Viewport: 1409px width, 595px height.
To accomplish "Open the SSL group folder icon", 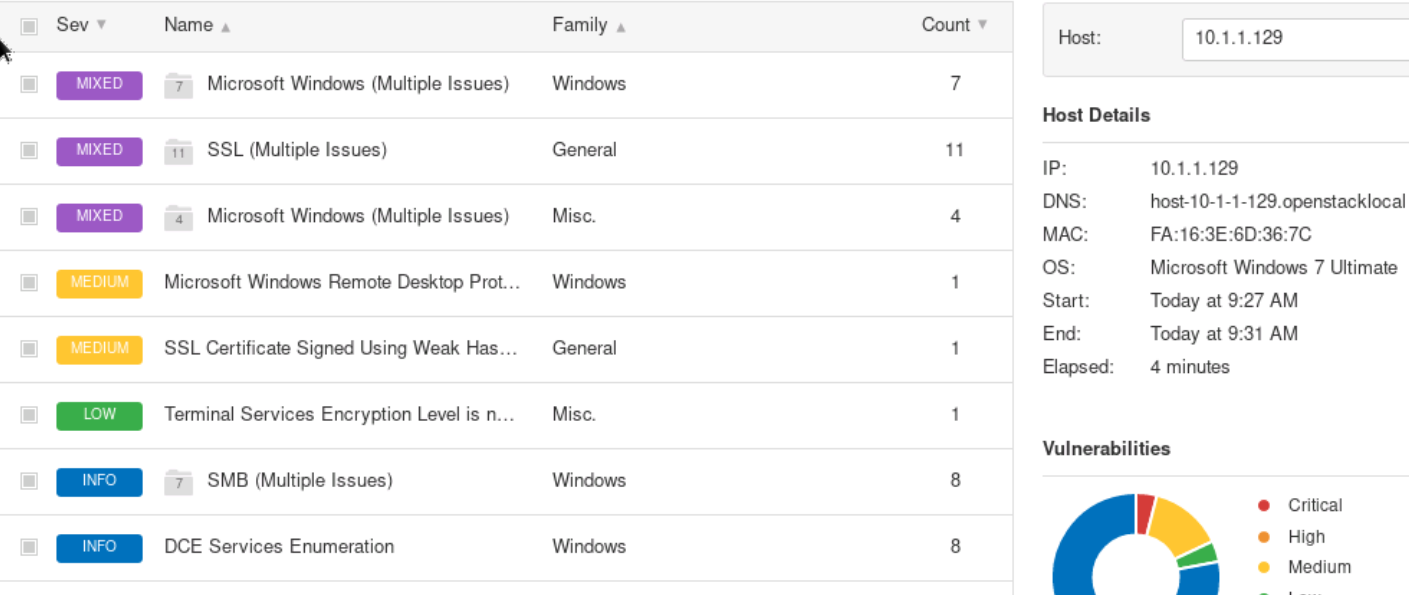I will coord(178,151).
